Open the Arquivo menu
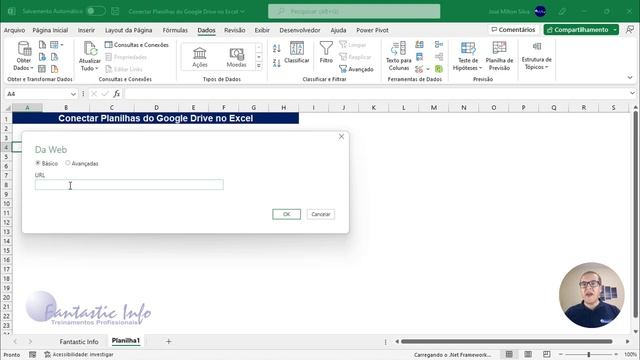Viewport: 640px width, 360px height. 14,30
